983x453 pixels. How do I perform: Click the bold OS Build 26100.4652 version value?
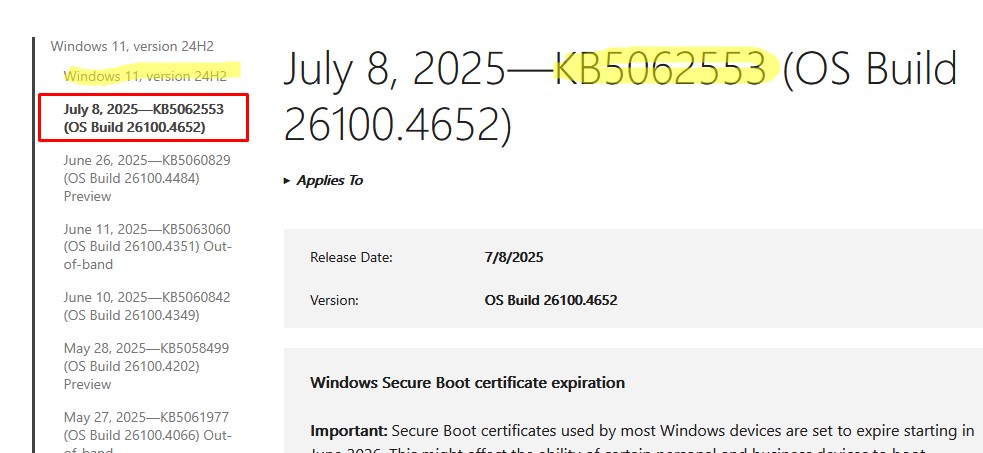tap(551, 300)
